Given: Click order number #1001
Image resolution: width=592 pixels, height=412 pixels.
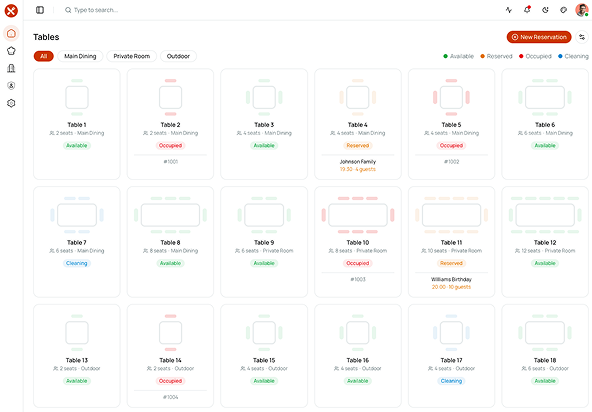Looking at the screenshot, I should pyautogui.click(x=170, y=162).
